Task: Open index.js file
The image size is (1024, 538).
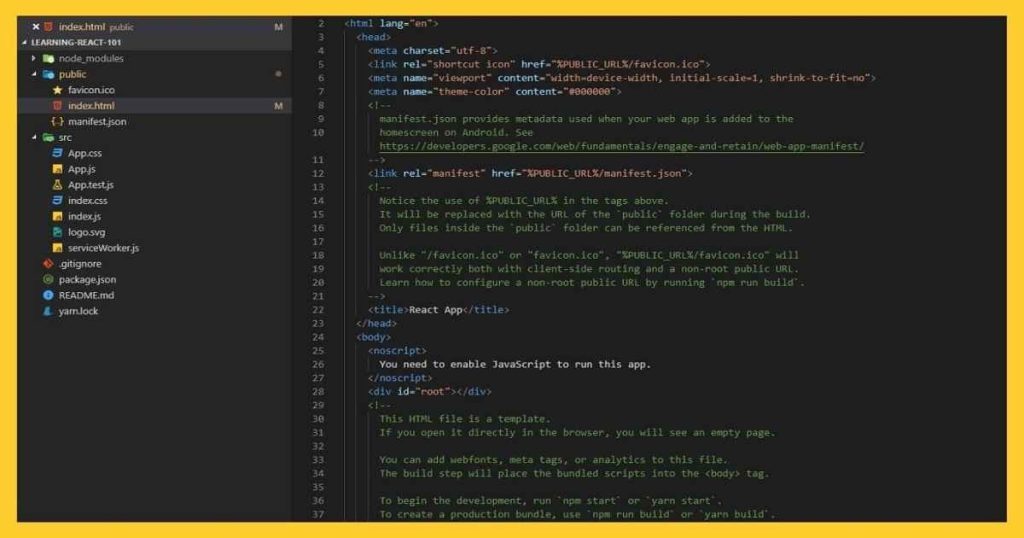Action: [84, 216]
